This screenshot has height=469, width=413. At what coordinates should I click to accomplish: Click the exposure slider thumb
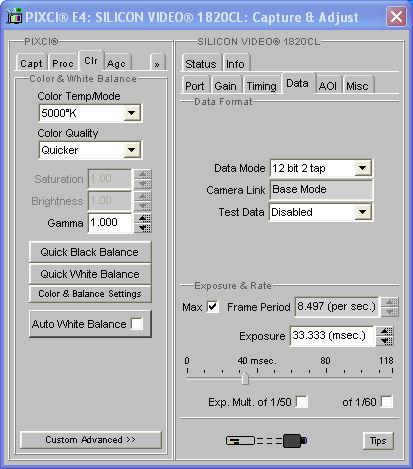tap(245, 378)
